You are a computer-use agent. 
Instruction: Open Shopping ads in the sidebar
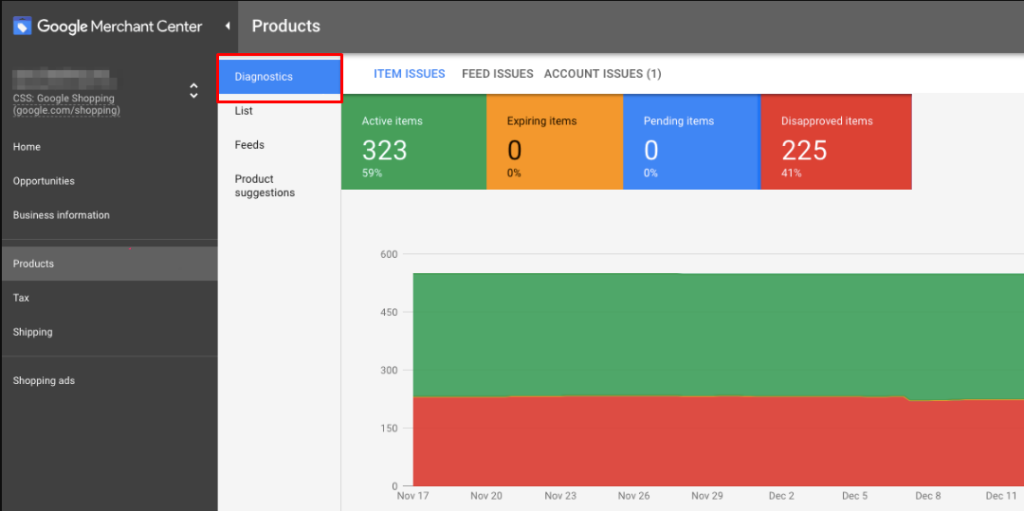pyautogui.click(x=44, y=381)
